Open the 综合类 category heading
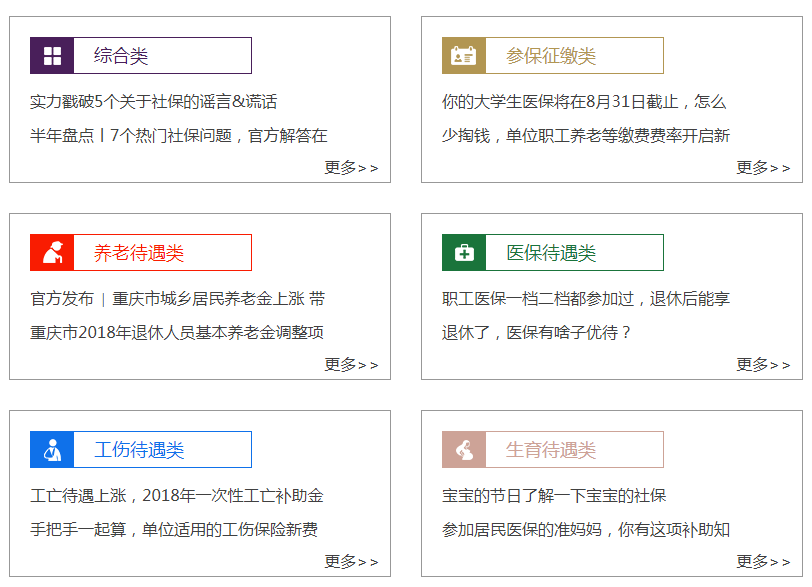The width and height of the screenshot is (812, 587). [x=121, y=56]
